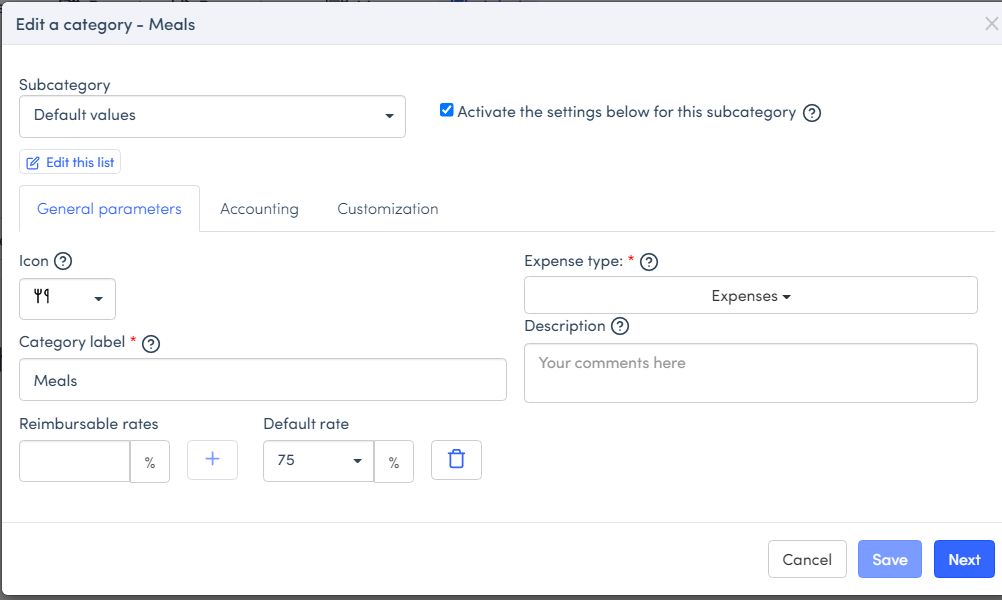Click help icon next to Description
The width and height of the screenshot is (1002, 600).
(x=620, y=326)
